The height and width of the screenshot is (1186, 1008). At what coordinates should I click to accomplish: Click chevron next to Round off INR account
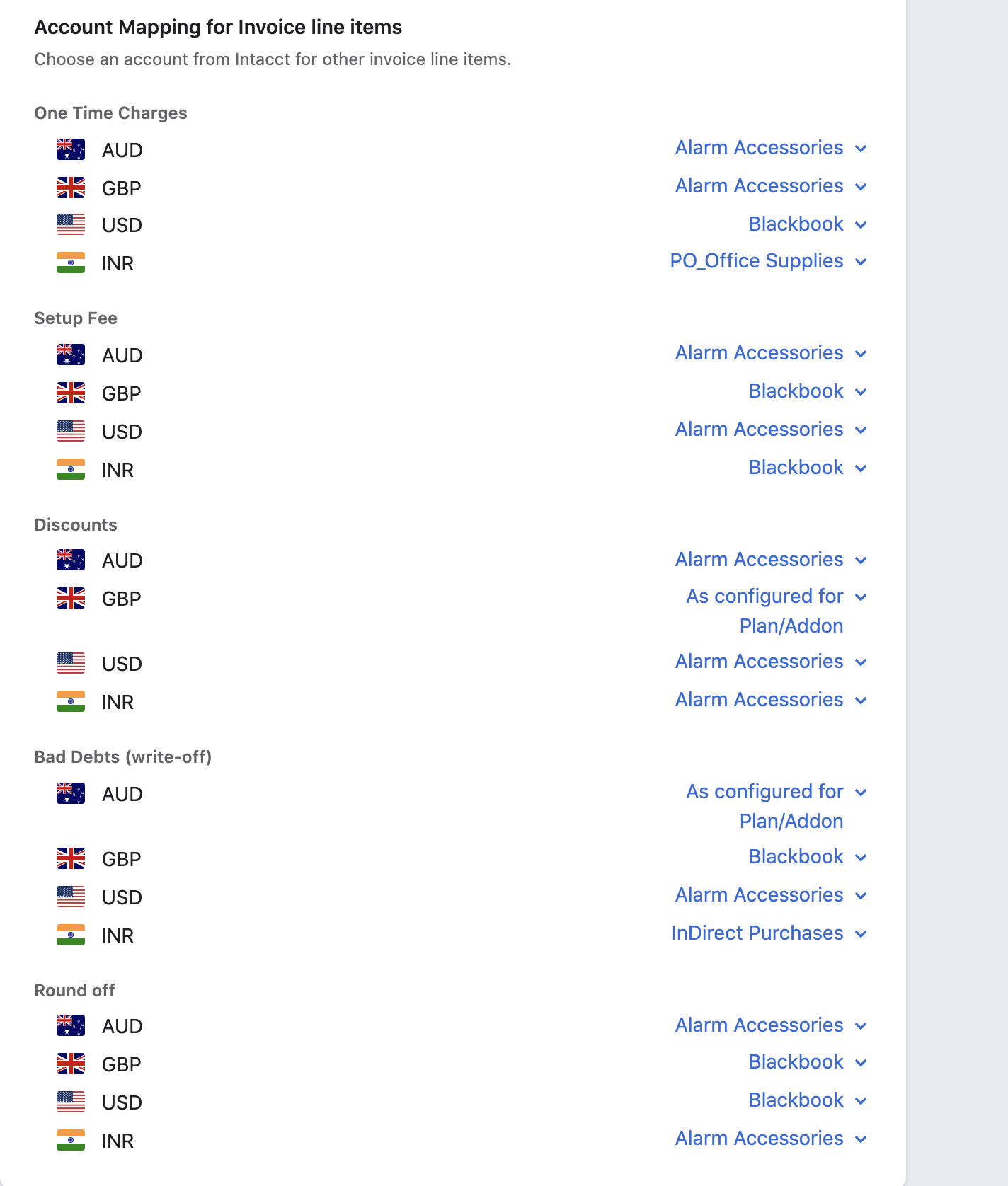[861, 1139]
